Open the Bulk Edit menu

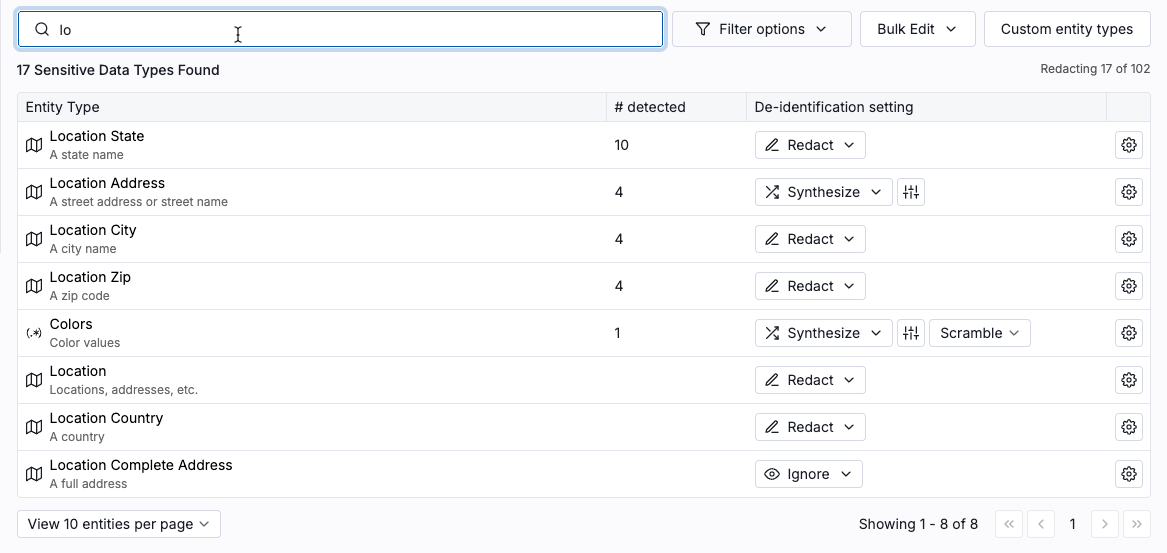(917, 29)
